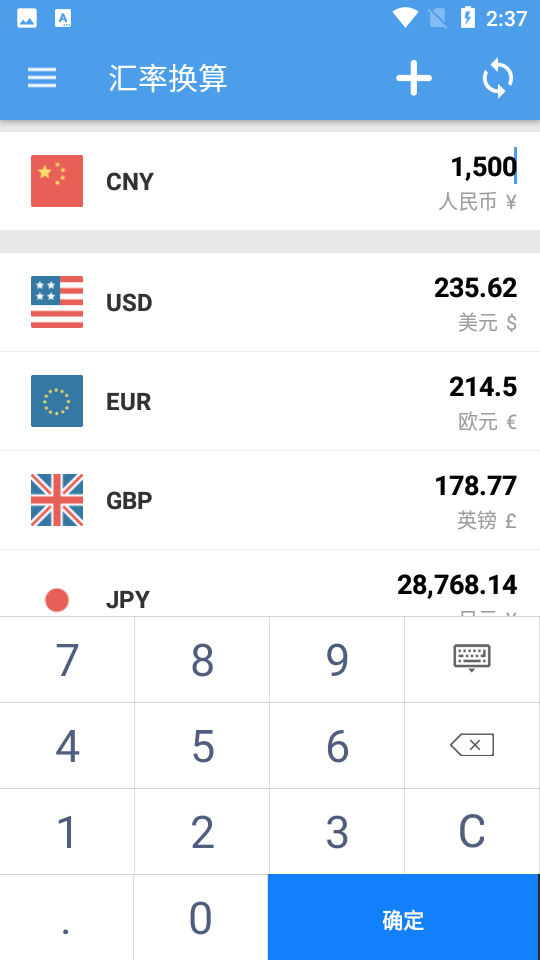Tap the China flag icon
This screenshot has height=960, width=540.
57,181
